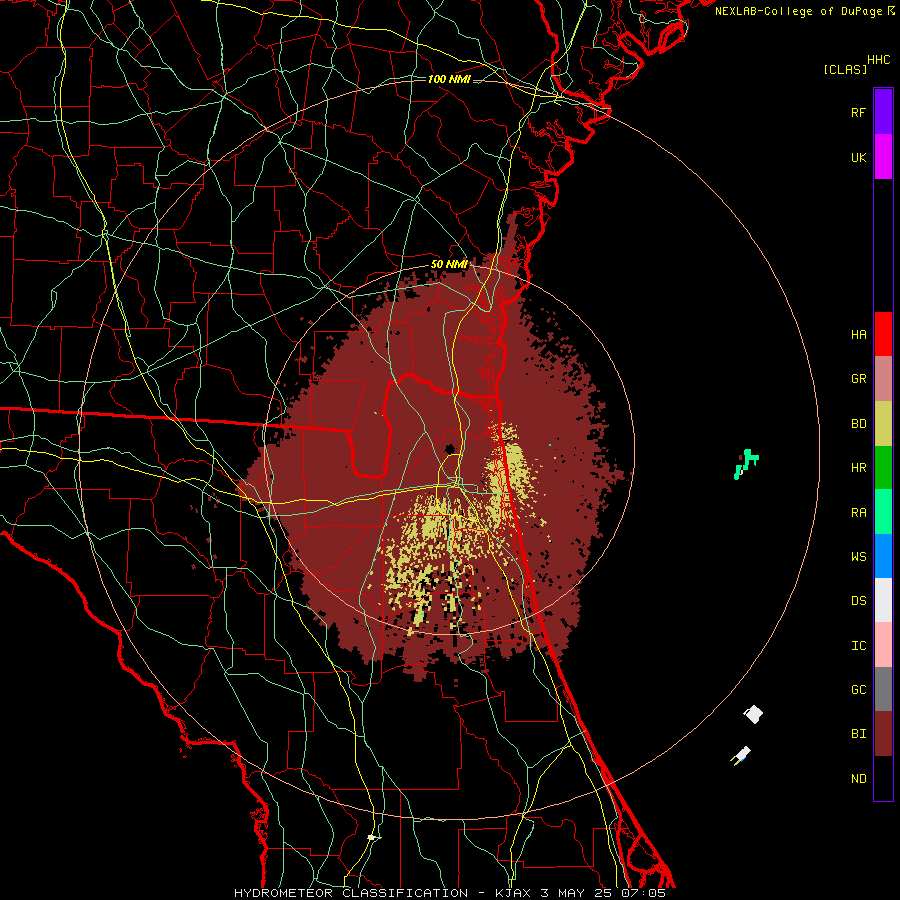Viewport: 900px width, 900px height.
Task: Click the BD yellow legend swatch
Action: pos(883,424)
